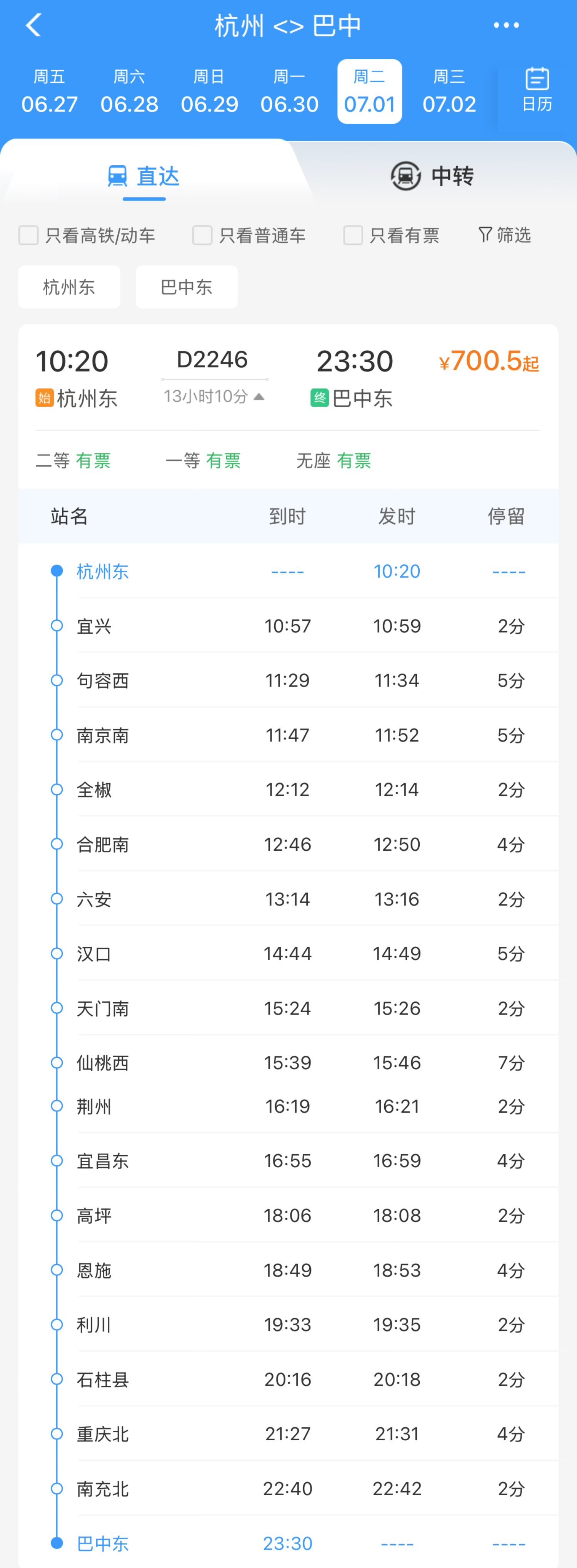This screenshot has width=577, height=1568.
Task: Open the three-dot more menu
Action: tap(506, 25)
